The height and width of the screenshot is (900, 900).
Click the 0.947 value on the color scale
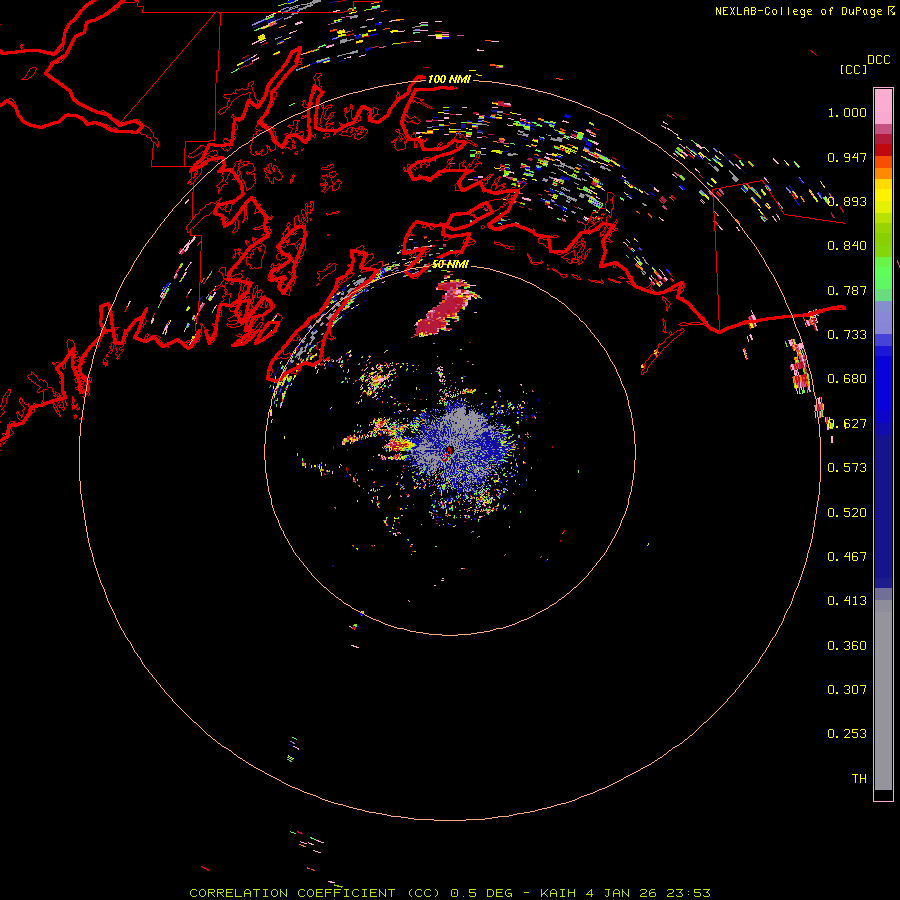(x=847, y=157)
